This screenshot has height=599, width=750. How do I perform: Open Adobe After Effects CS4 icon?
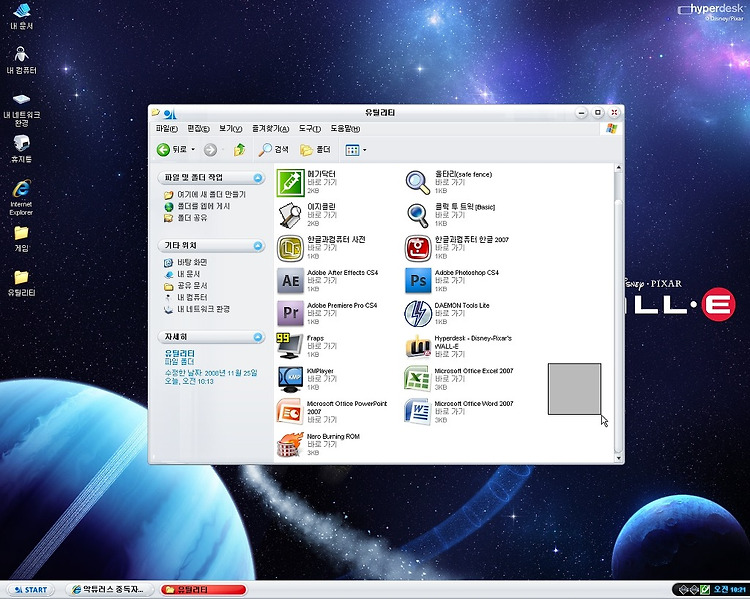coord(290,280)
